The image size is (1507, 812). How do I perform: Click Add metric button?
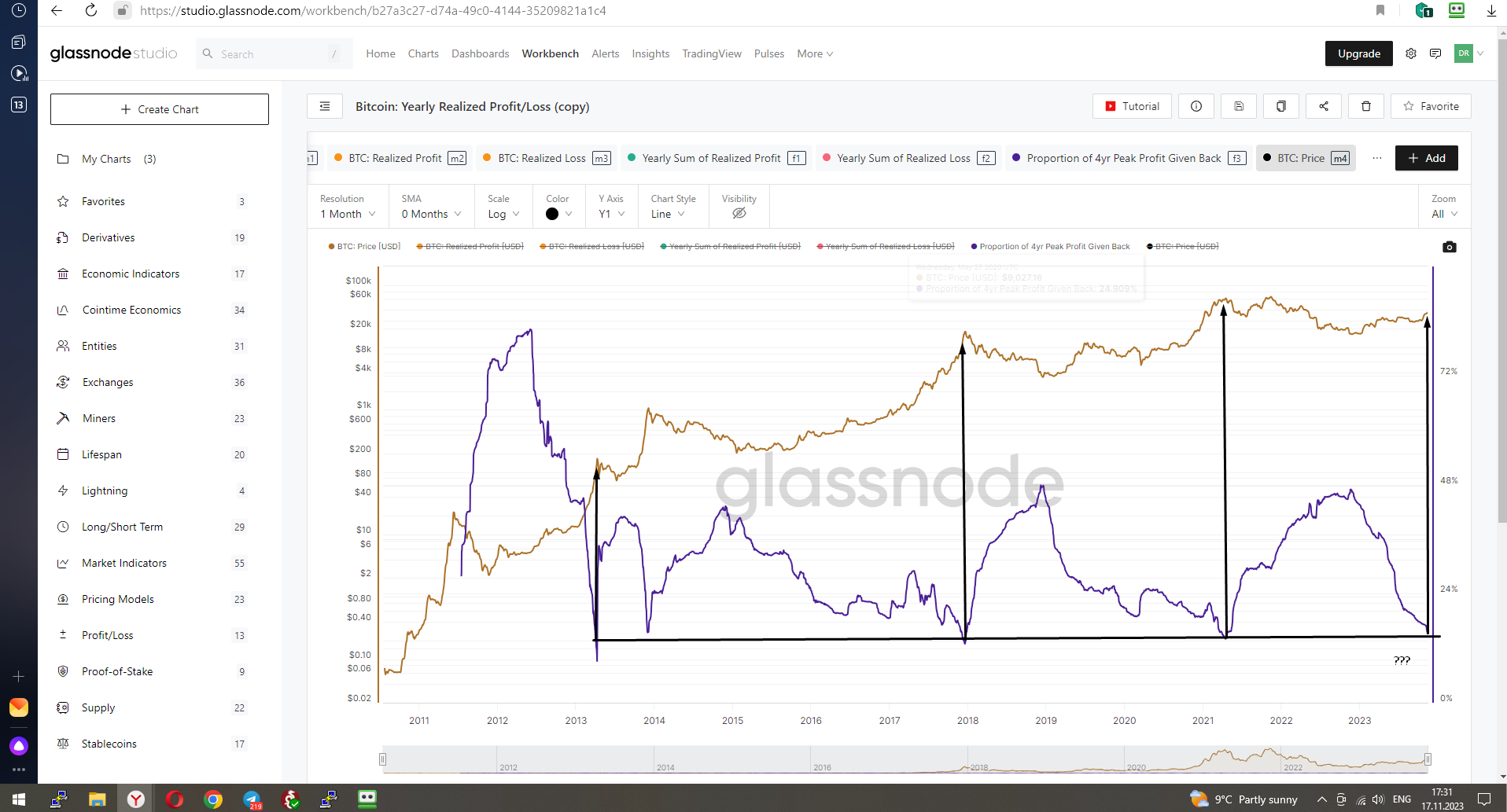1427,158
